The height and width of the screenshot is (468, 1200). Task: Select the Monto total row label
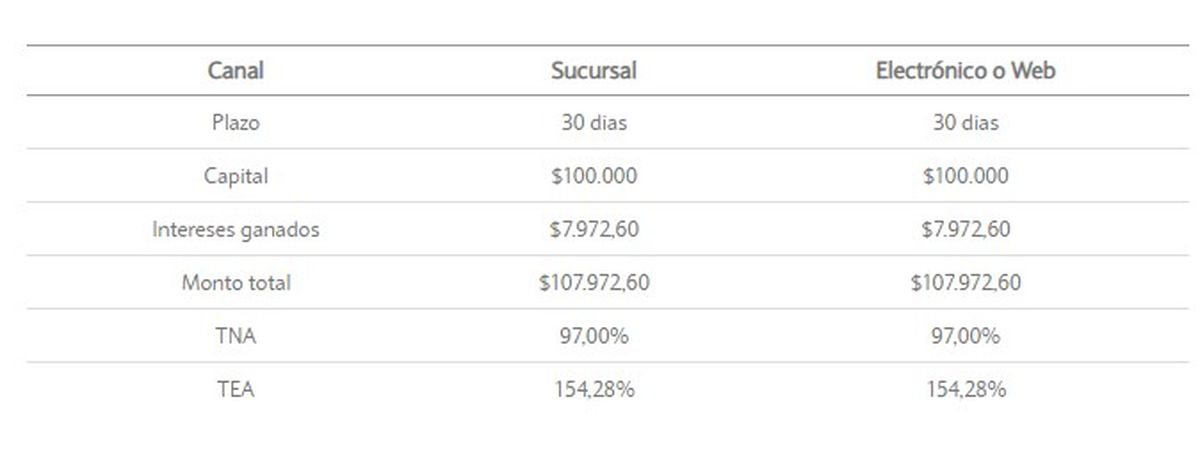tap(236, 283)
